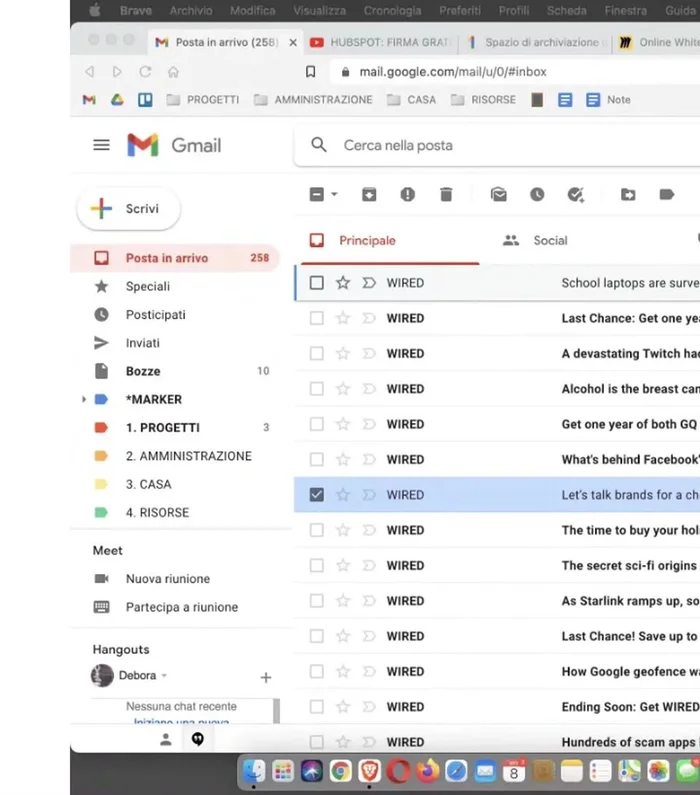Switch to Spazio di archiviazione browser tab
This screenshot has width=700, height=795.
pos(535,43)
